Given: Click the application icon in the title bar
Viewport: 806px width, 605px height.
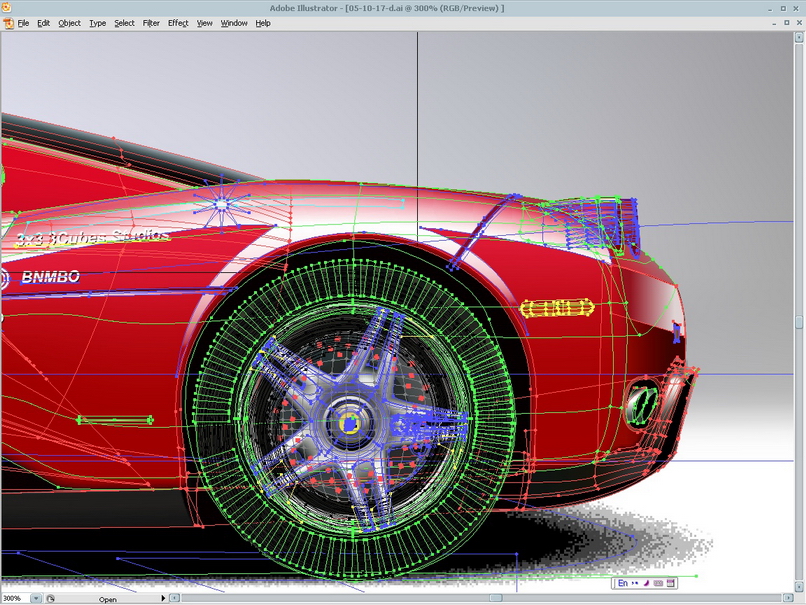Looking at the screenshot, I should coord(6,8).
